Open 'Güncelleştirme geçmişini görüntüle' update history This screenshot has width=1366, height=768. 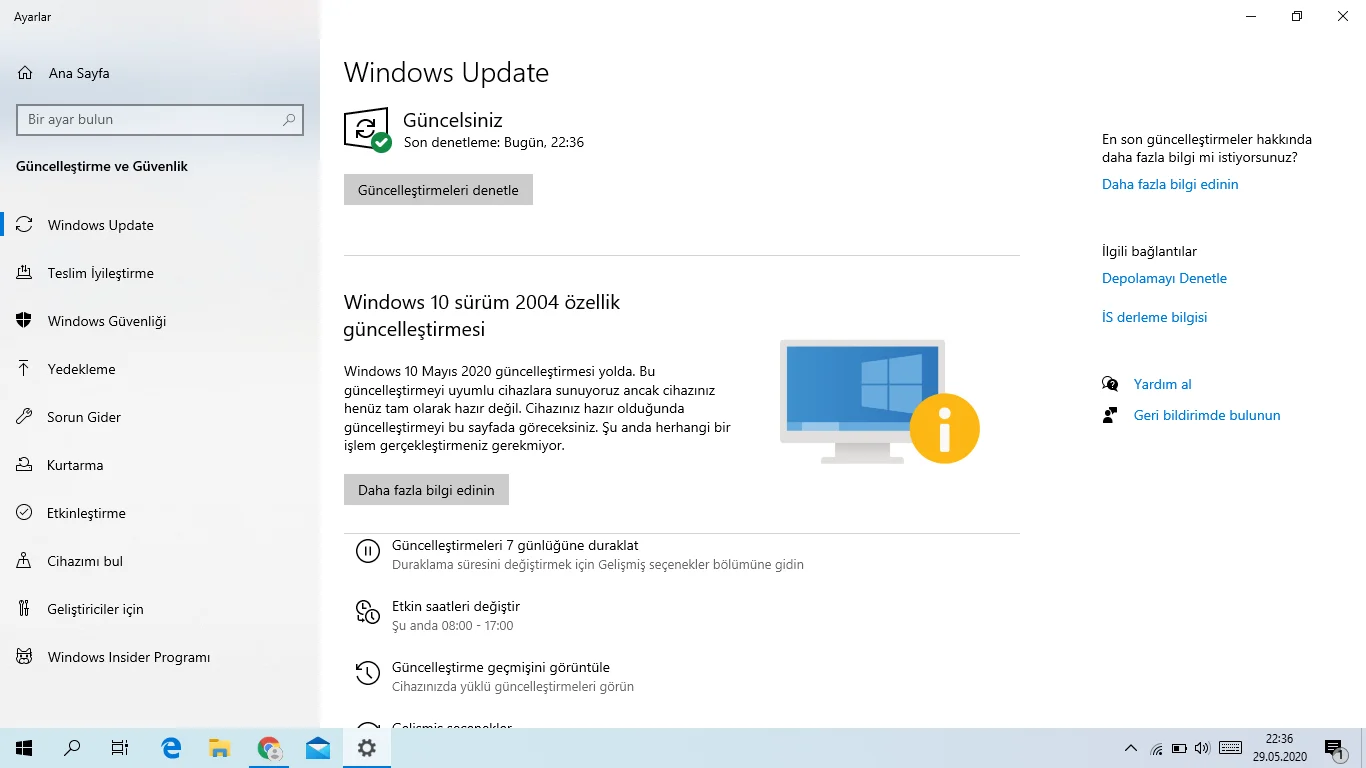501,668
